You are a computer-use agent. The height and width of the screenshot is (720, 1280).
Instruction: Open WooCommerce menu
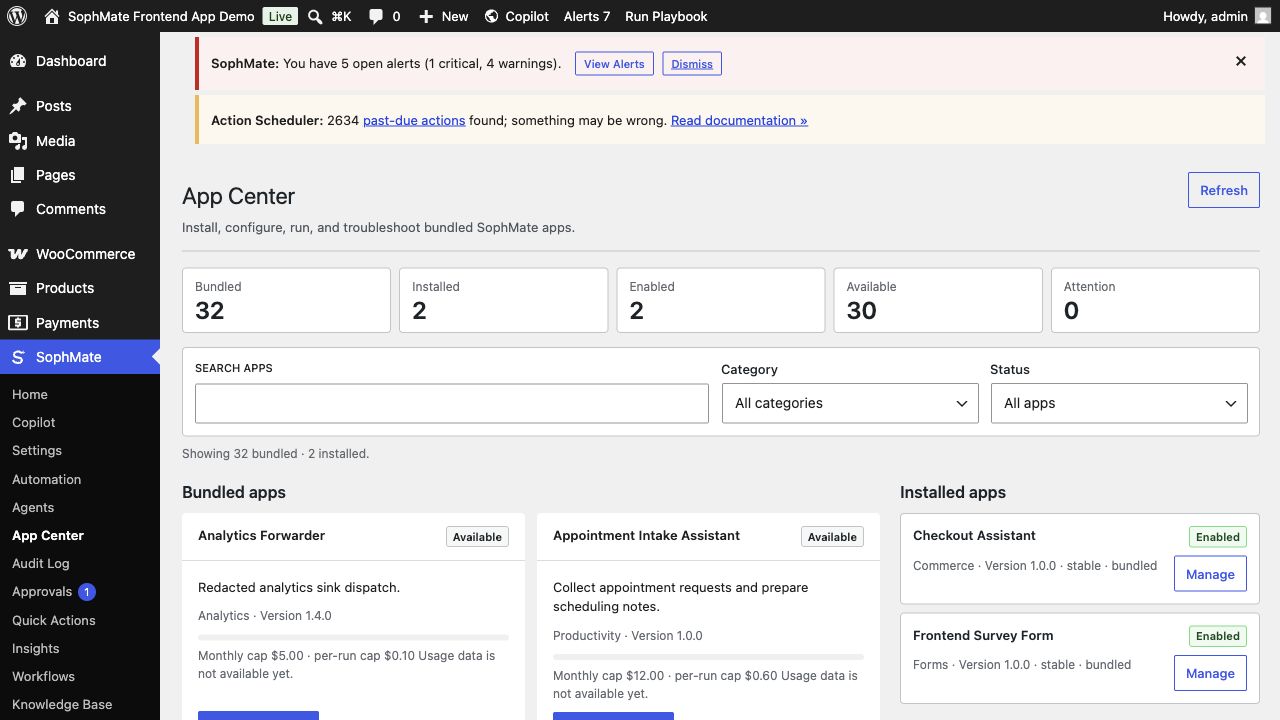tap(80, 254)
